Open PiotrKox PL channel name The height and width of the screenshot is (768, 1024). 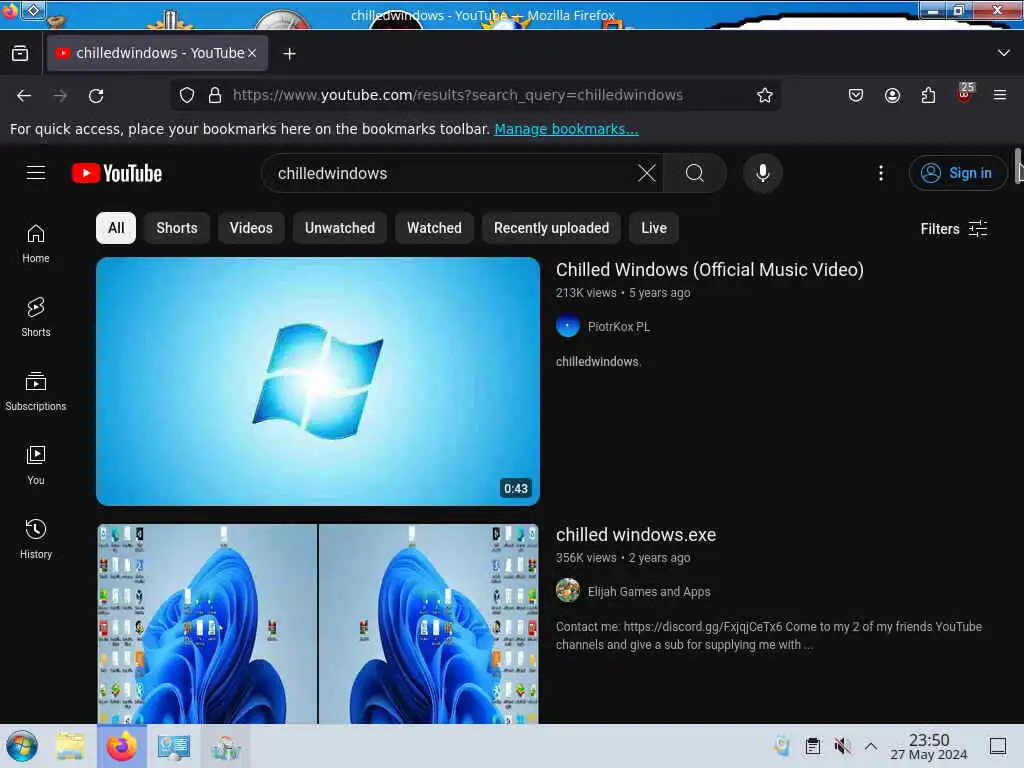[619, 327]
